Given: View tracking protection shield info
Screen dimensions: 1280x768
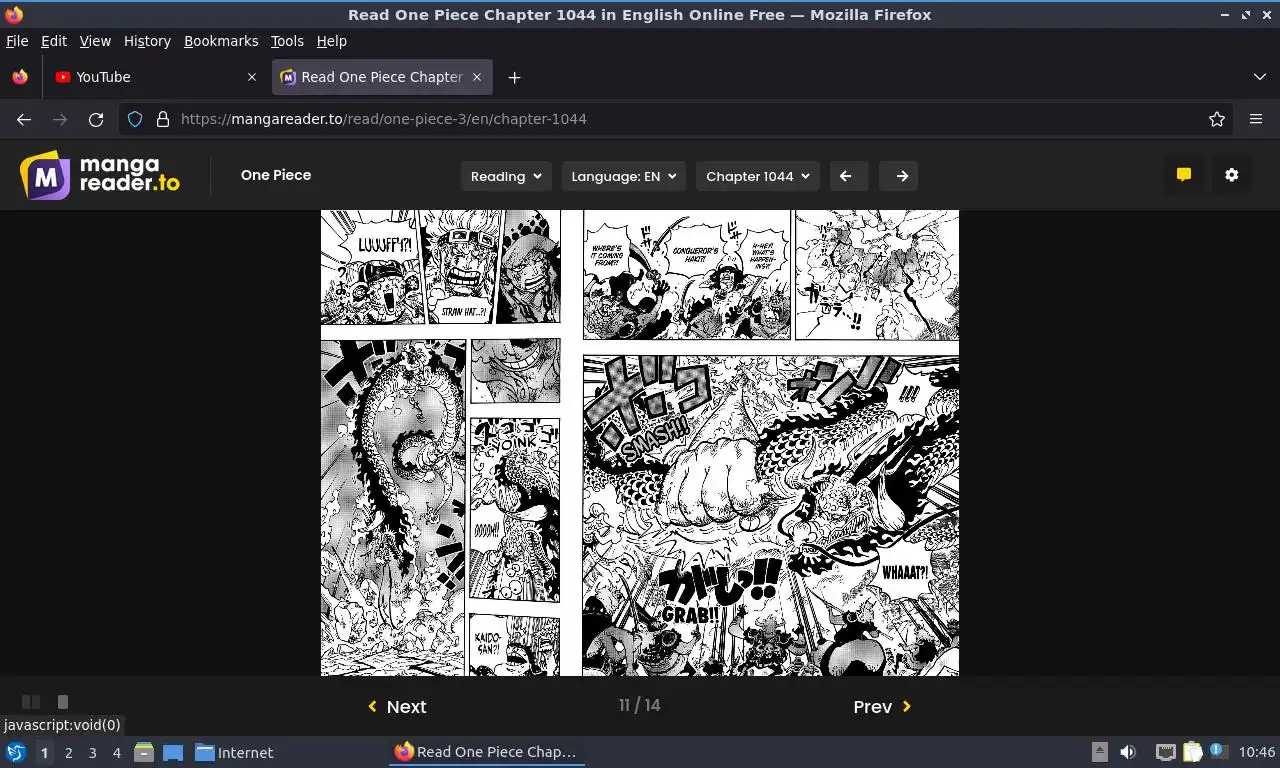Looking at the screenshot, I should pos(136,119).
